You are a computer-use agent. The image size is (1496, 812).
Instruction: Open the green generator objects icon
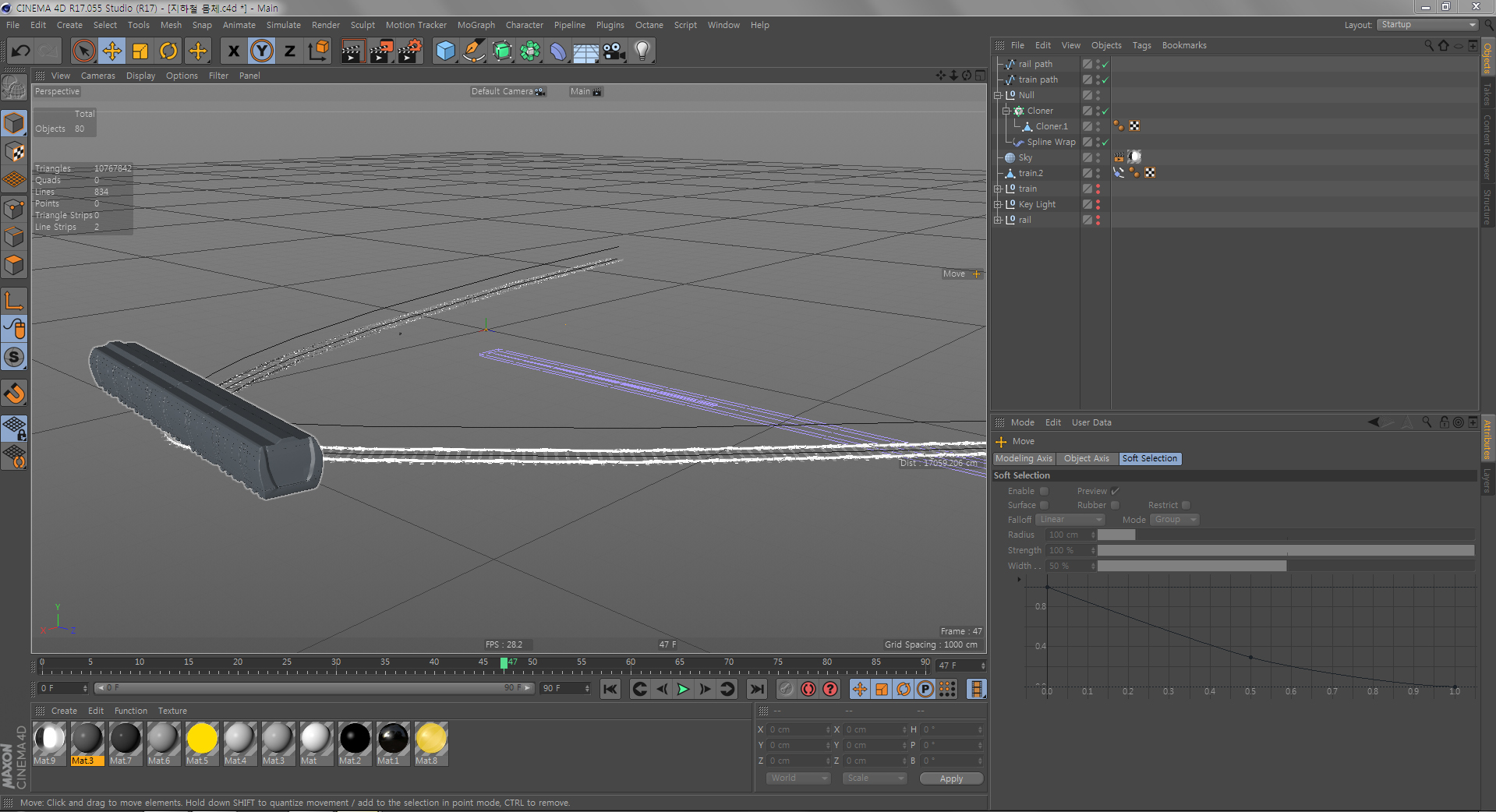[502, 51]
